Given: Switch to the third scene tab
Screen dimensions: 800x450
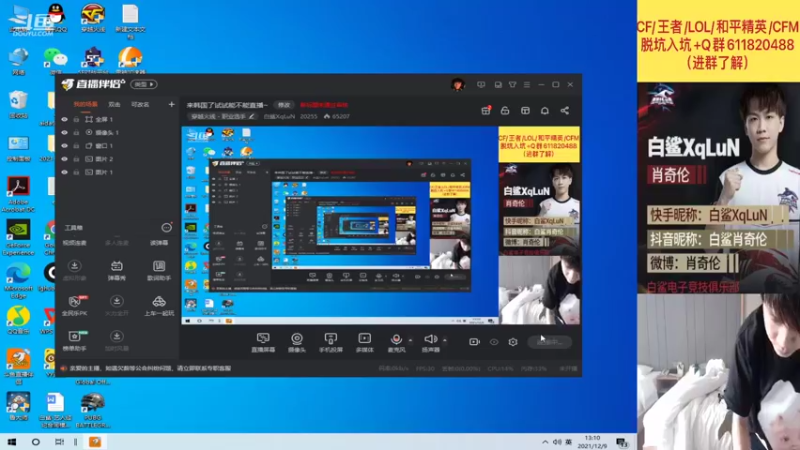Looking at the screenshot, I should pos(140,104).
